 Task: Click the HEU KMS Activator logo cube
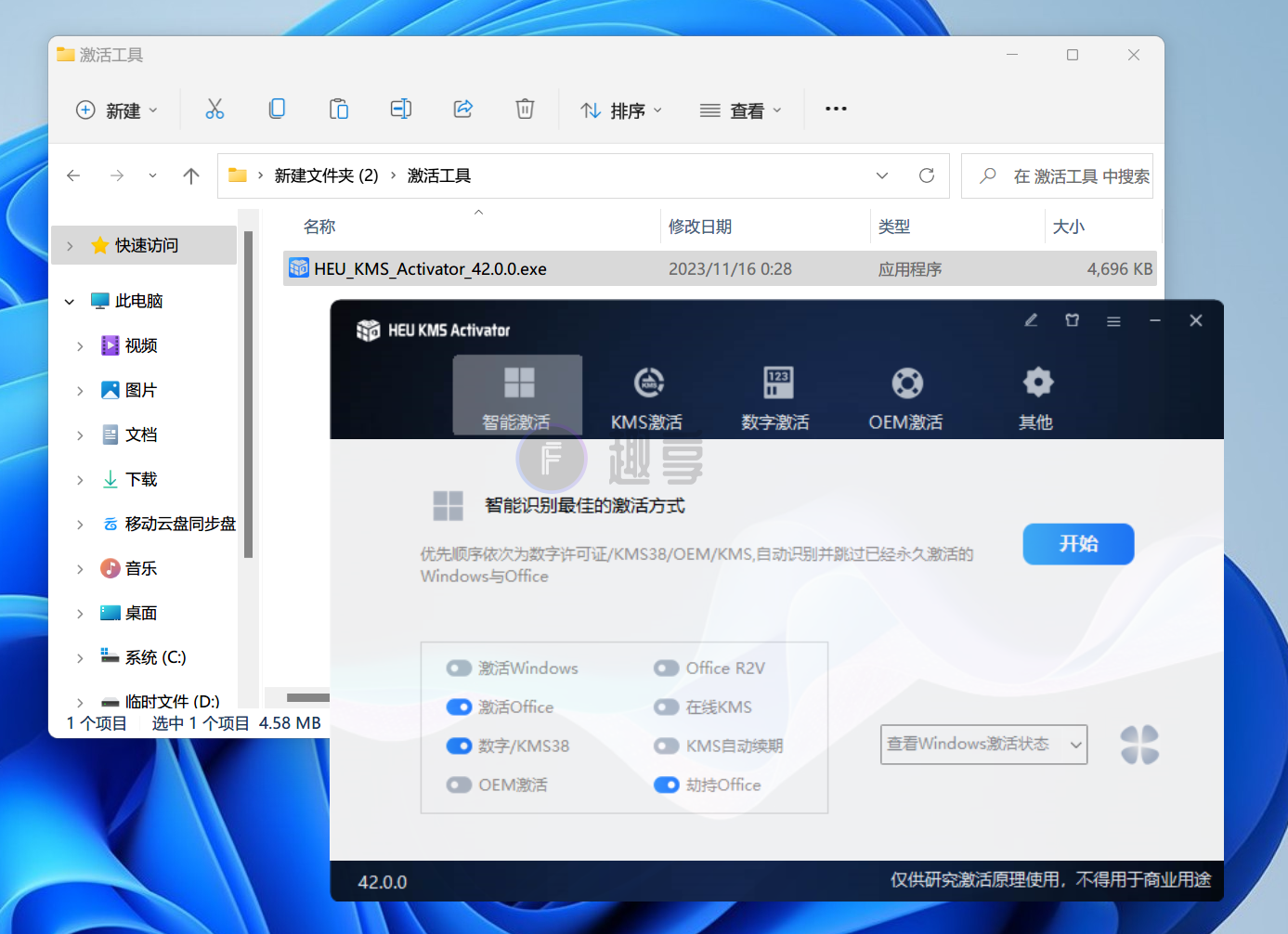pyautogui.click(x=369, y=330)
